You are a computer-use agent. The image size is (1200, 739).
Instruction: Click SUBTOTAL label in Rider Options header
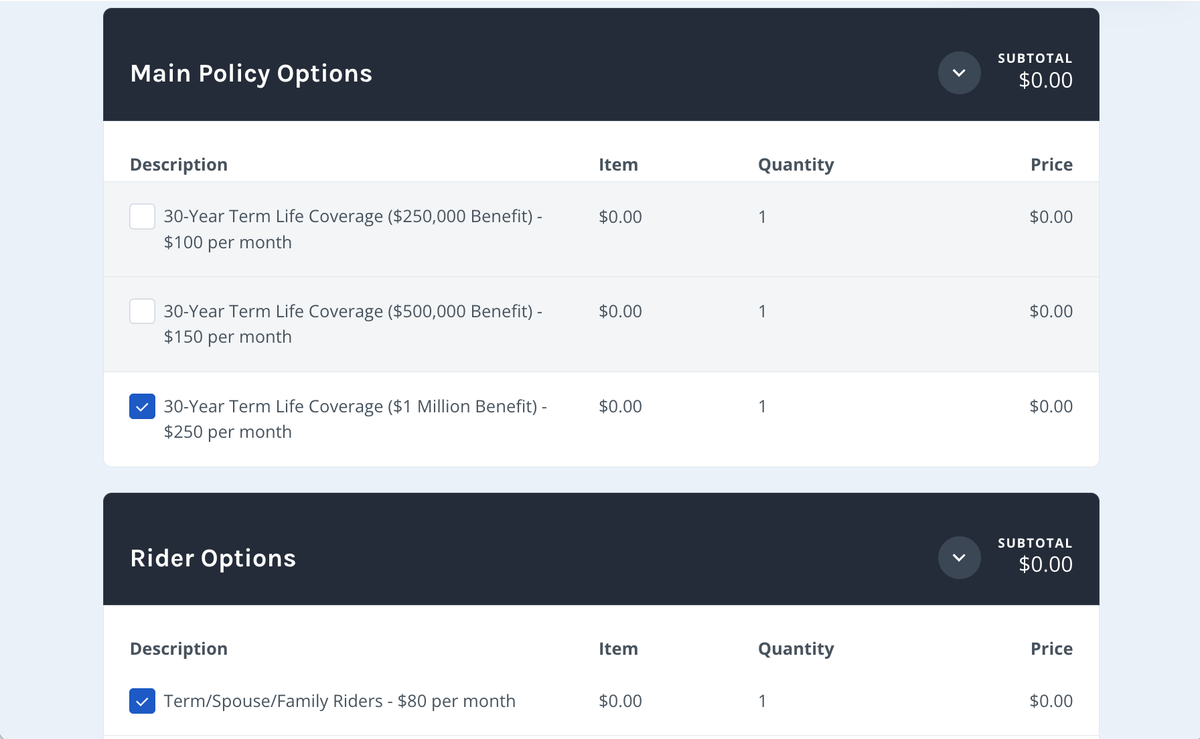[x=1035, y=543]
